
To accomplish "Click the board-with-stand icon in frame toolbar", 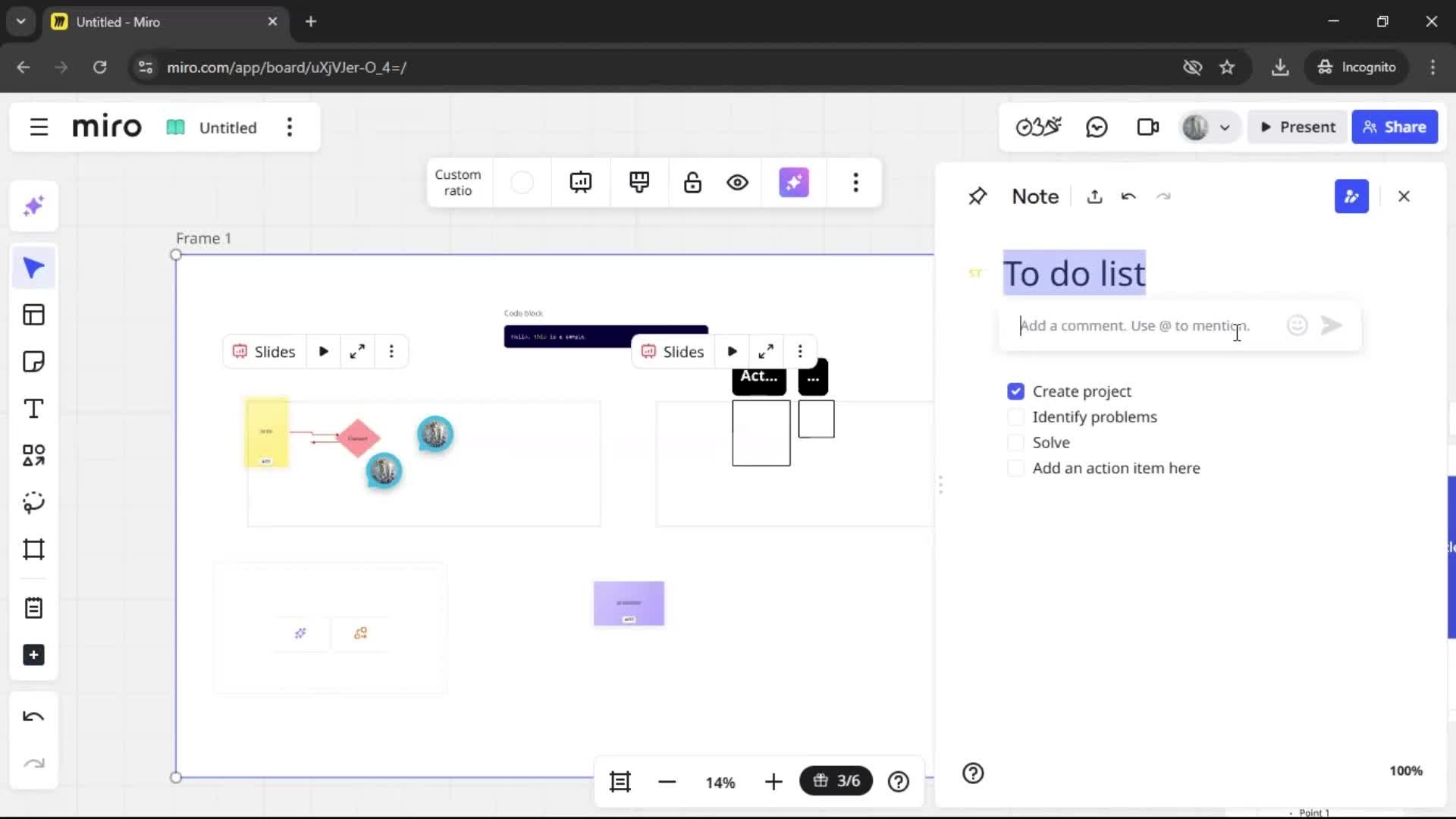I will coord(639,183).
